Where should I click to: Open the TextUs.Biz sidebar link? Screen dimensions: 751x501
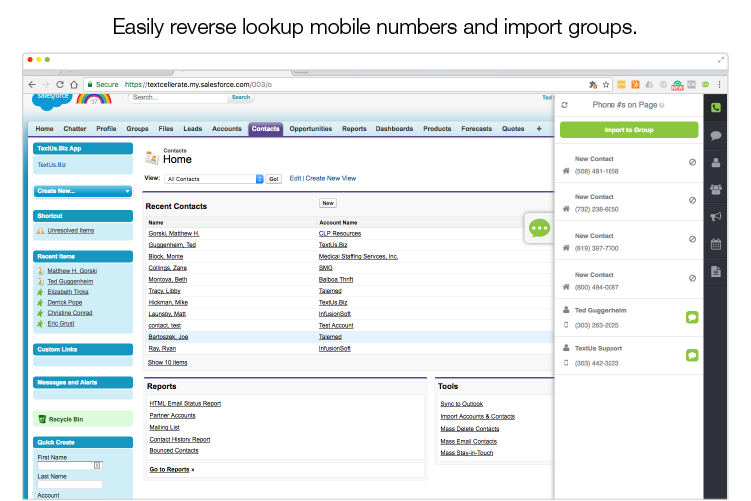(52, 165)
